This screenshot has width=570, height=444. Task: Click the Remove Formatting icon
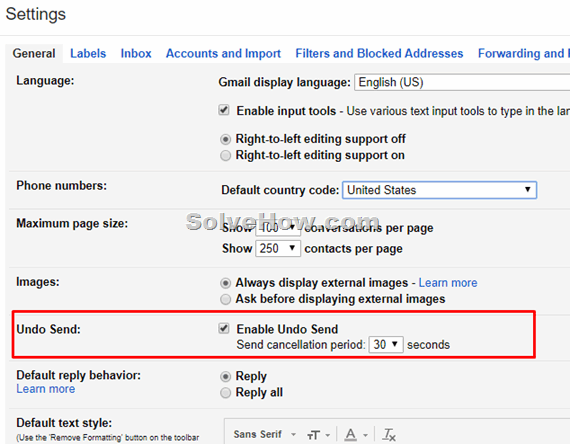[389, 435]
